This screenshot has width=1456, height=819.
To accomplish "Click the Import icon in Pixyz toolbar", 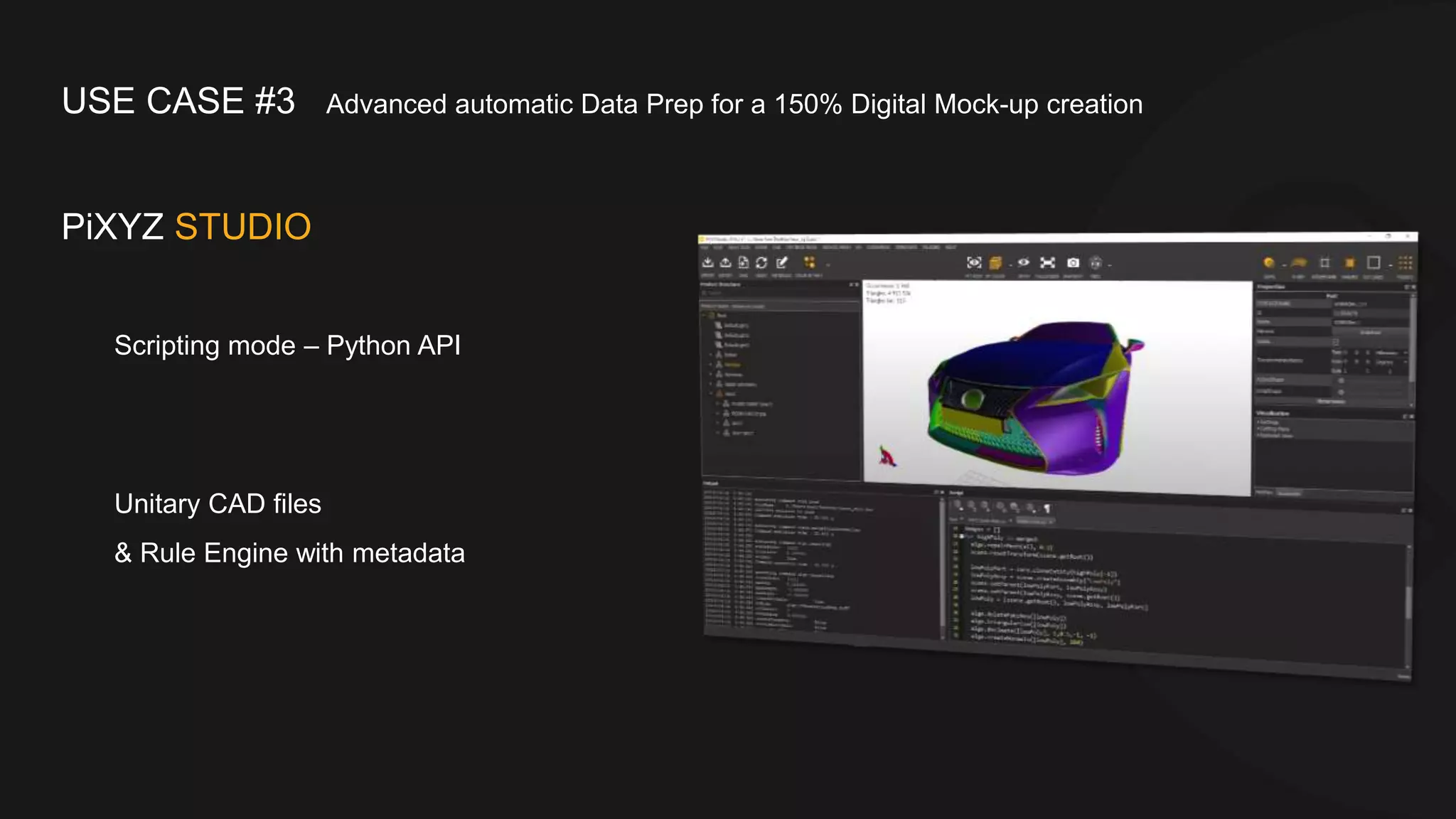I will (x=707, y=263).
